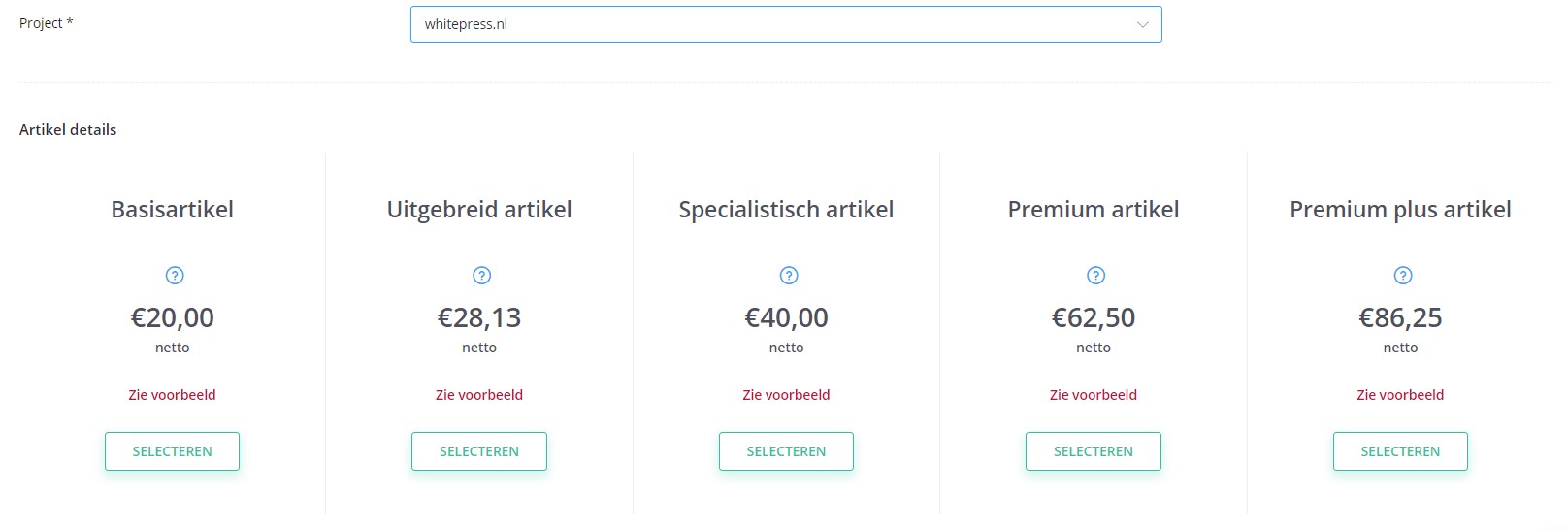
Task: Open help icon for Specialistisch artikel
Action: pyautogui.click(x=789, y=276)
